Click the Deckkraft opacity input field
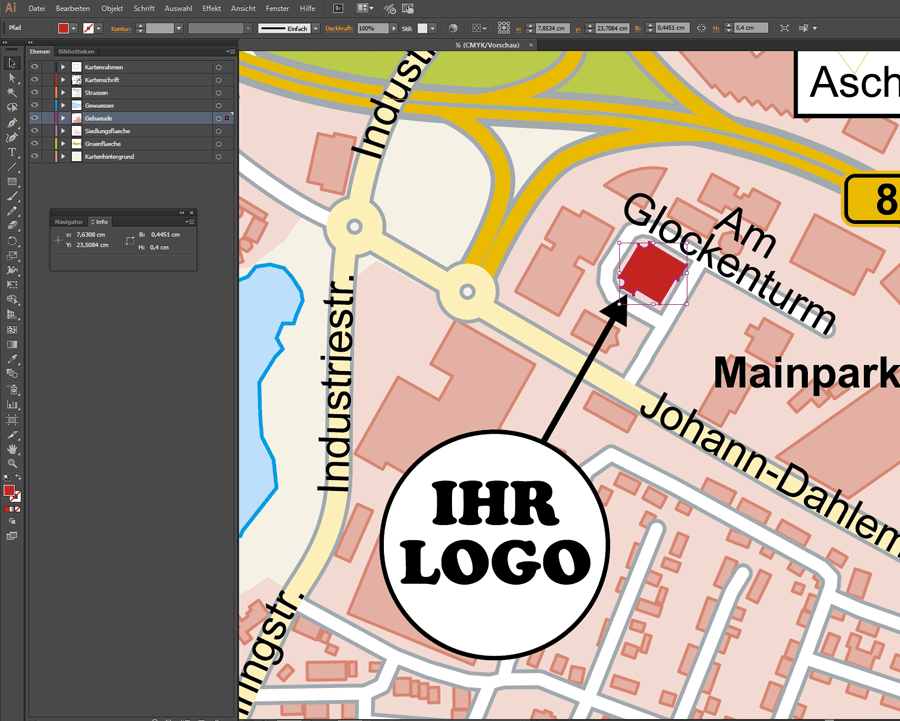This screenshot has width=900, height=721. click(371, 28)
